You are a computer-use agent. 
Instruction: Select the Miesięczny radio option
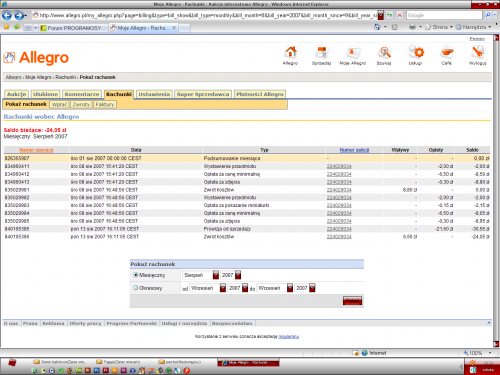tap(135, 275)
